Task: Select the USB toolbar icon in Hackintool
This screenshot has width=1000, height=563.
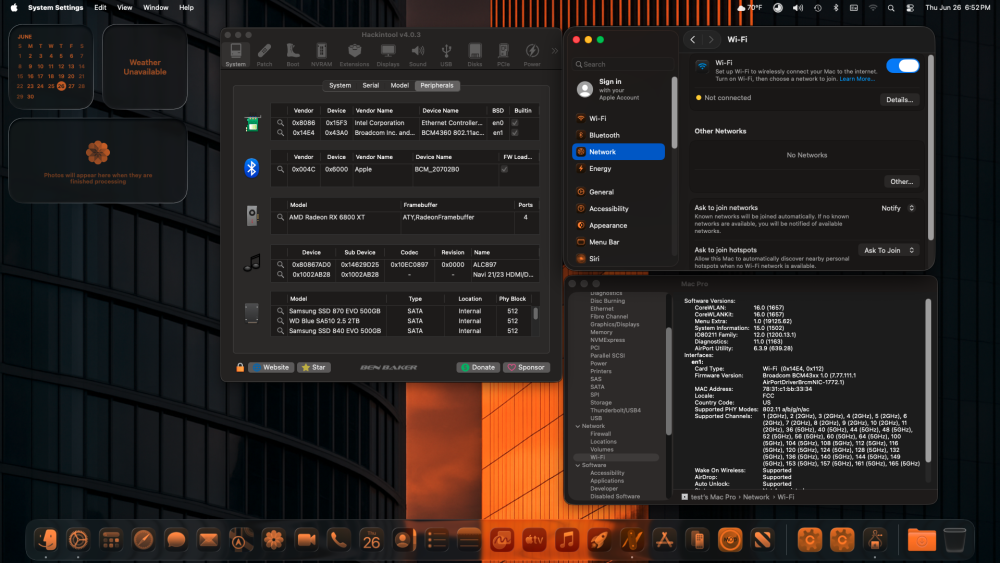Action: [x=446, y=55]
